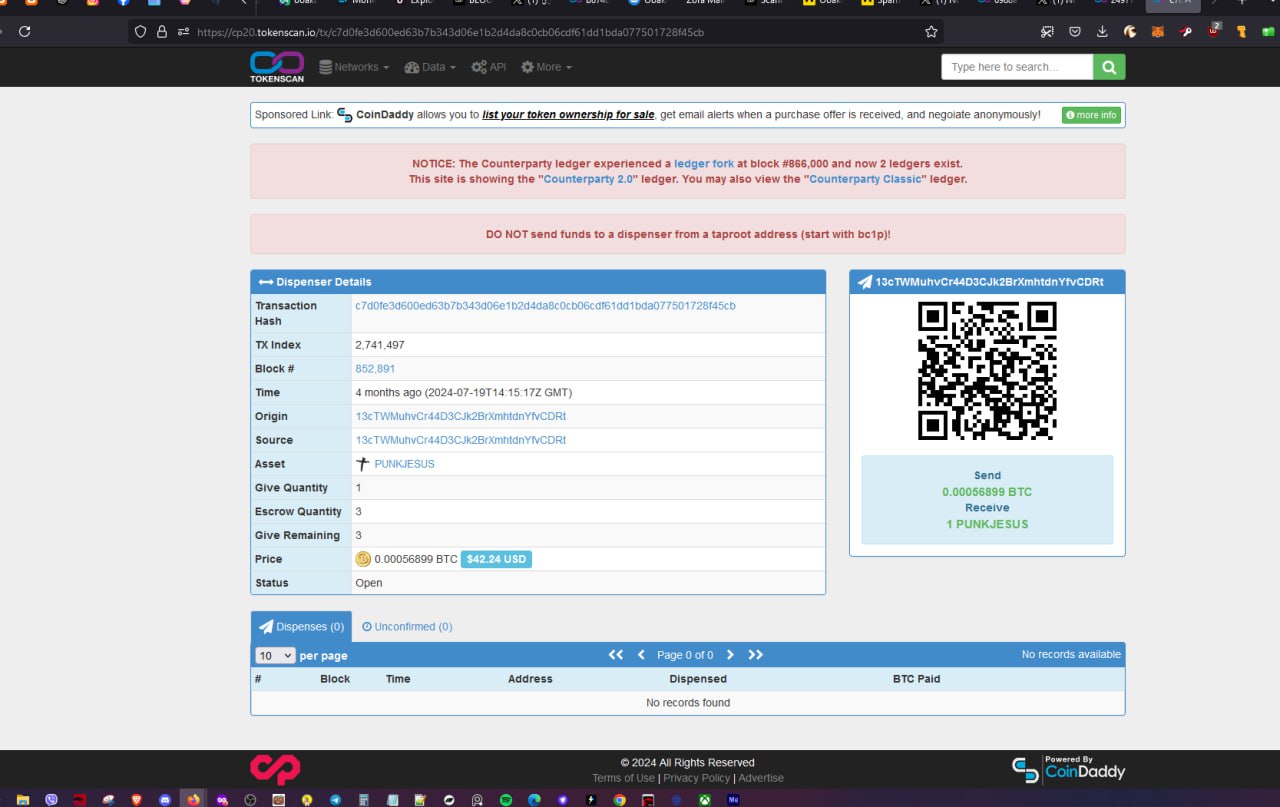This screenshot has height=807, width=1280.
Task: Click the Tokenscan logo in navbar
Action: tap(276, 66)
